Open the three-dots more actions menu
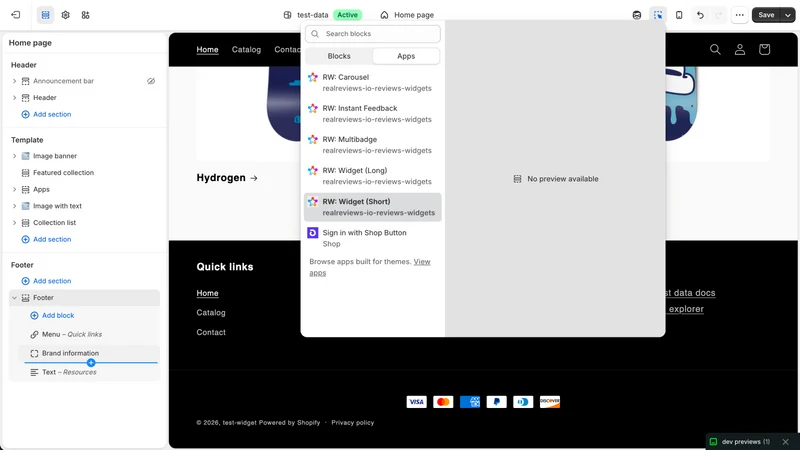The height and width of the screenshot is (450, 800). pos(739,15)
